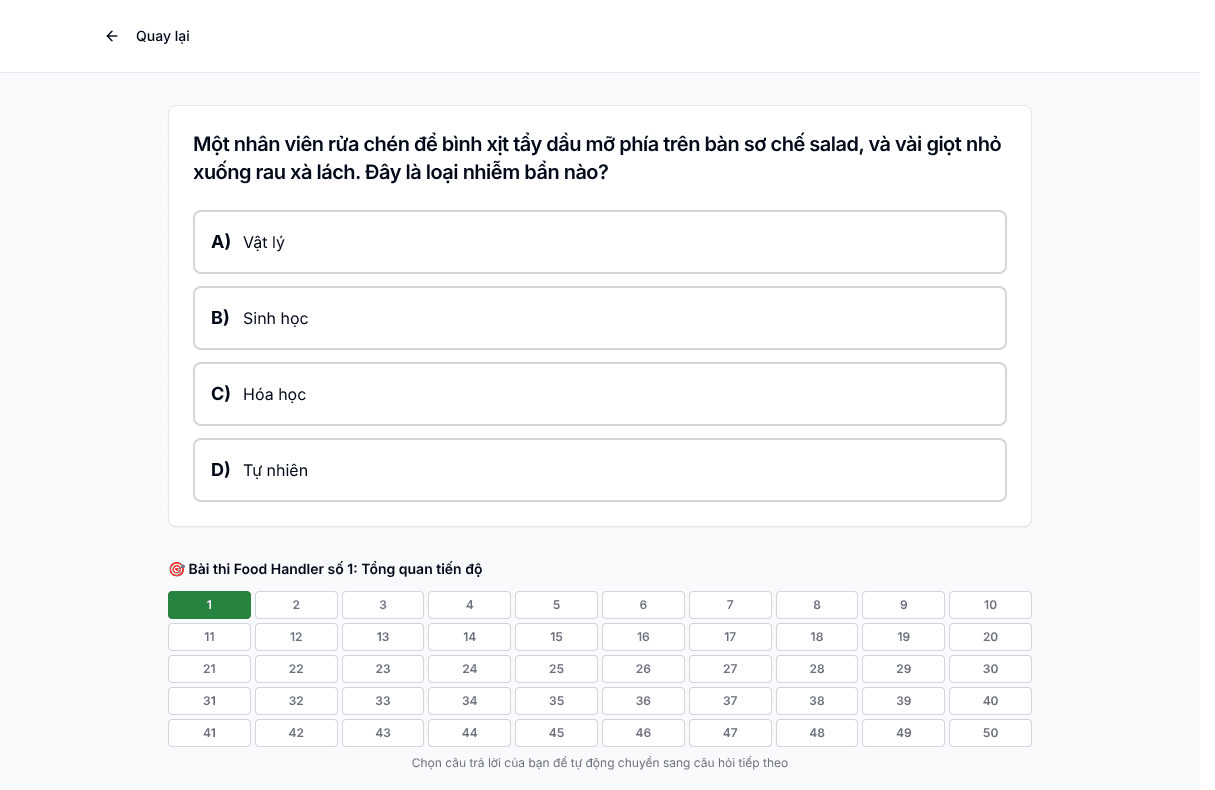Navigate to question 21
1215x790 pixels.
click(209, 669)
